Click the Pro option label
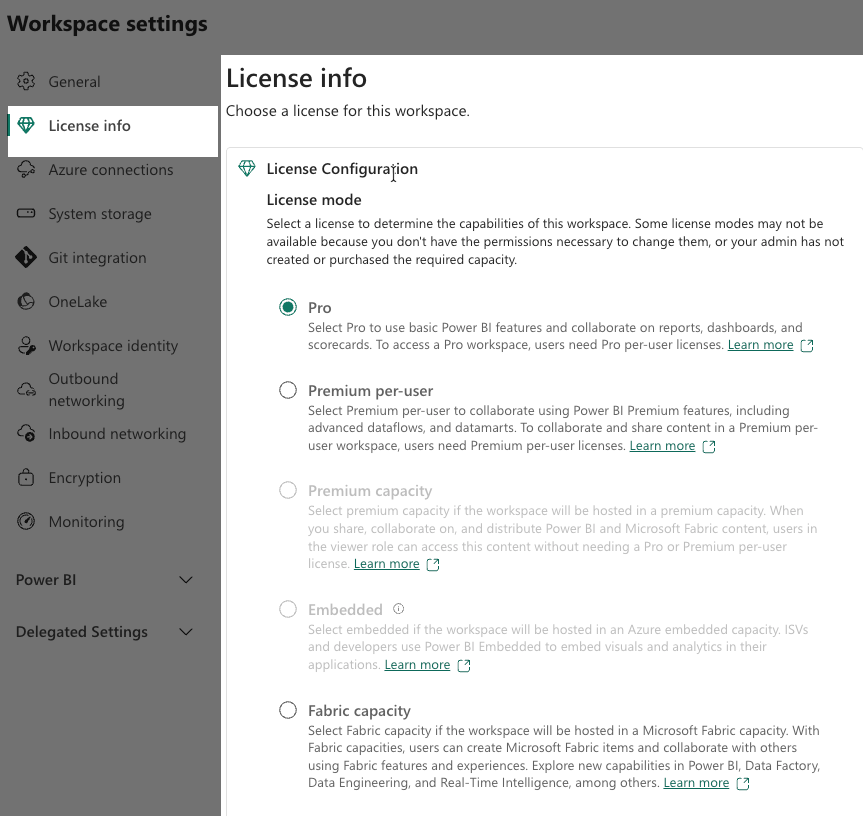 (x=320, y=308)
